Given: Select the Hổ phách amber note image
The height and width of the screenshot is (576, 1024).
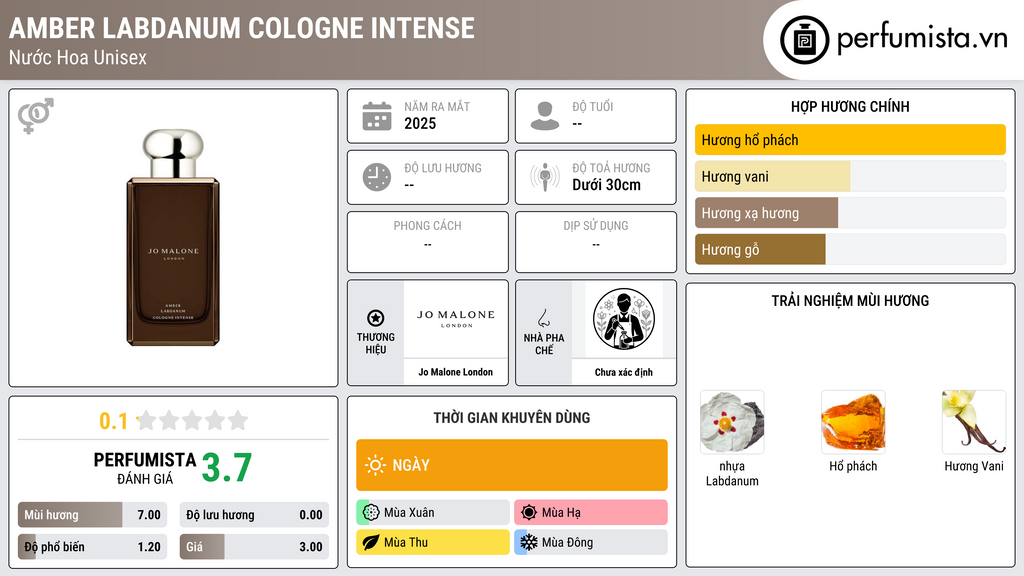Looking at the screenshot, I should [853, 422].
